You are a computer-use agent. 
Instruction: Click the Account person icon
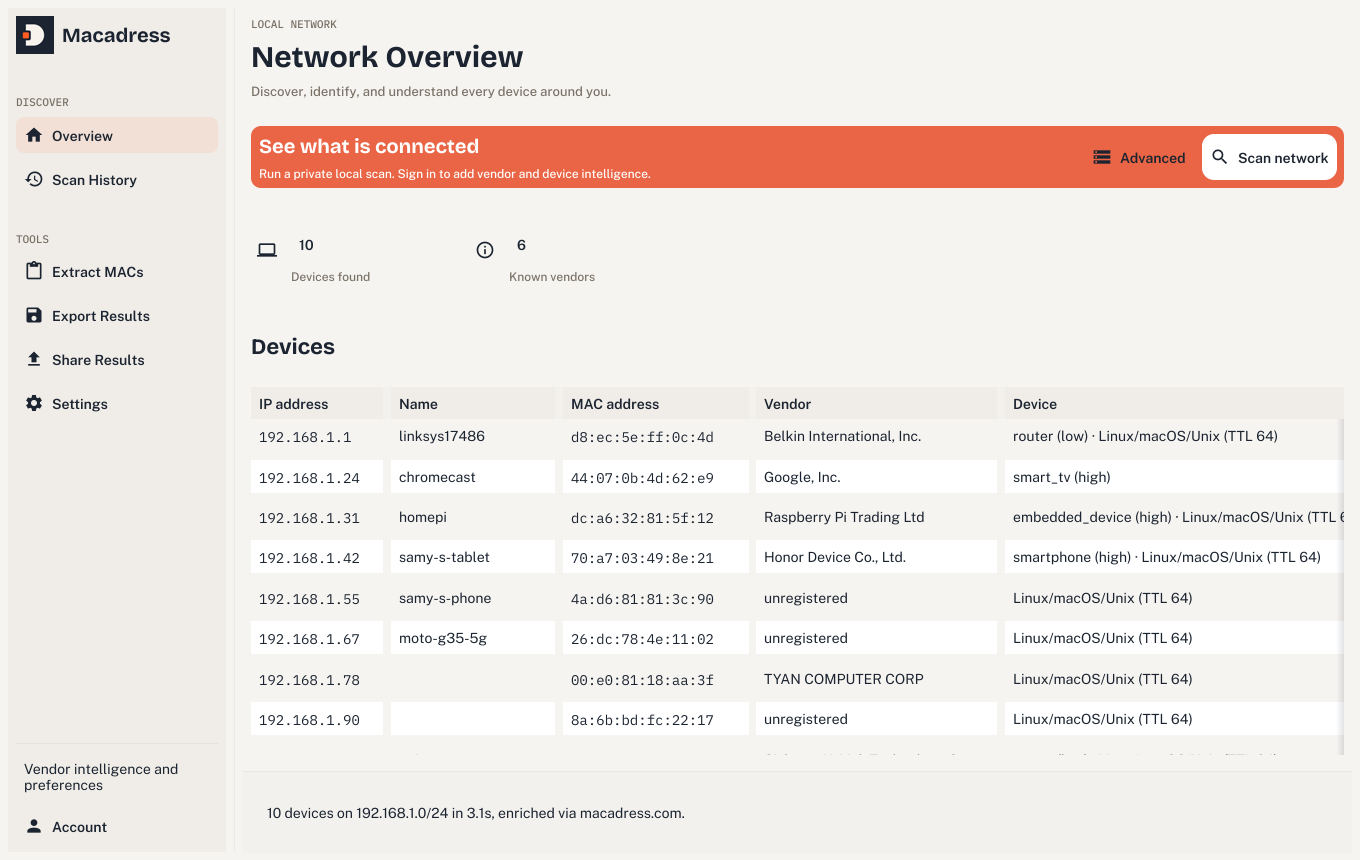(x=34, y=827)
